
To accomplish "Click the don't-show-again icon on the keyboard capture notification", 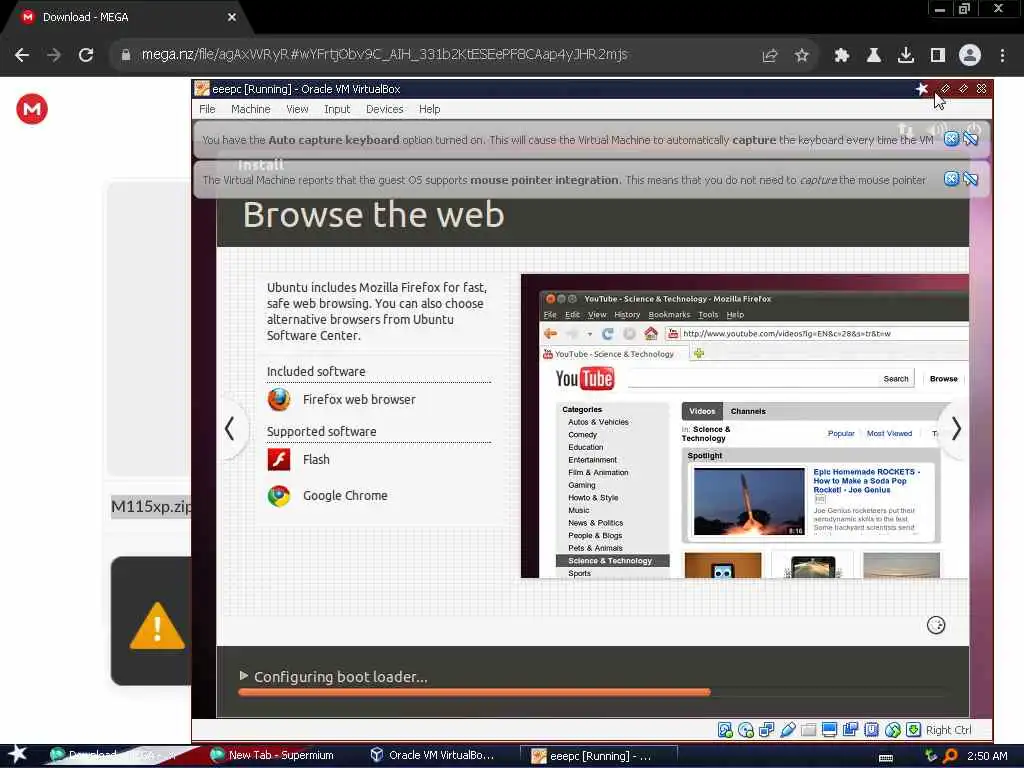I will tap(970, 139).
